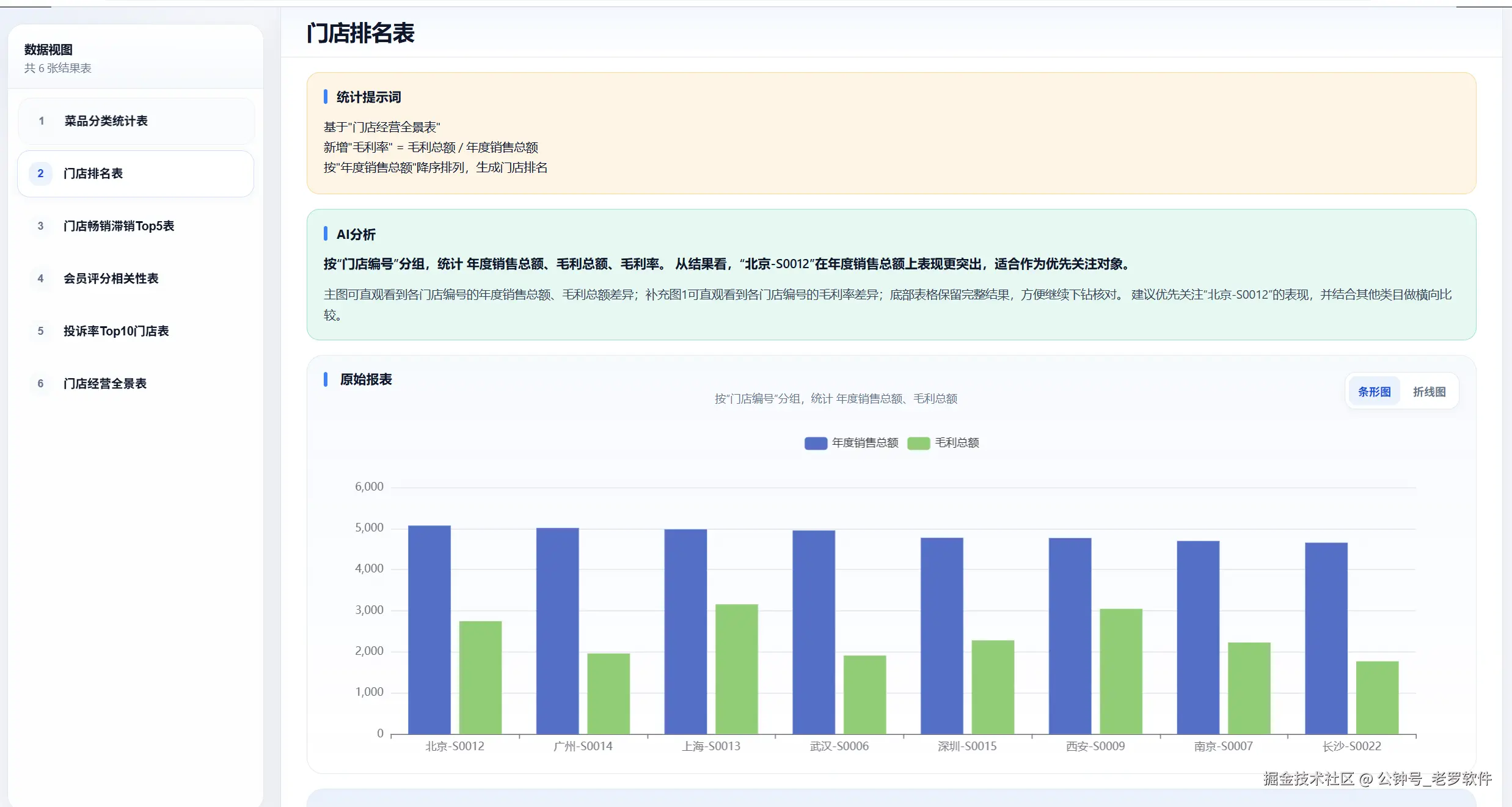1512x807 pixels.
Task: Click chart subtitle 按"门店编号"分组
Action: 836,399
